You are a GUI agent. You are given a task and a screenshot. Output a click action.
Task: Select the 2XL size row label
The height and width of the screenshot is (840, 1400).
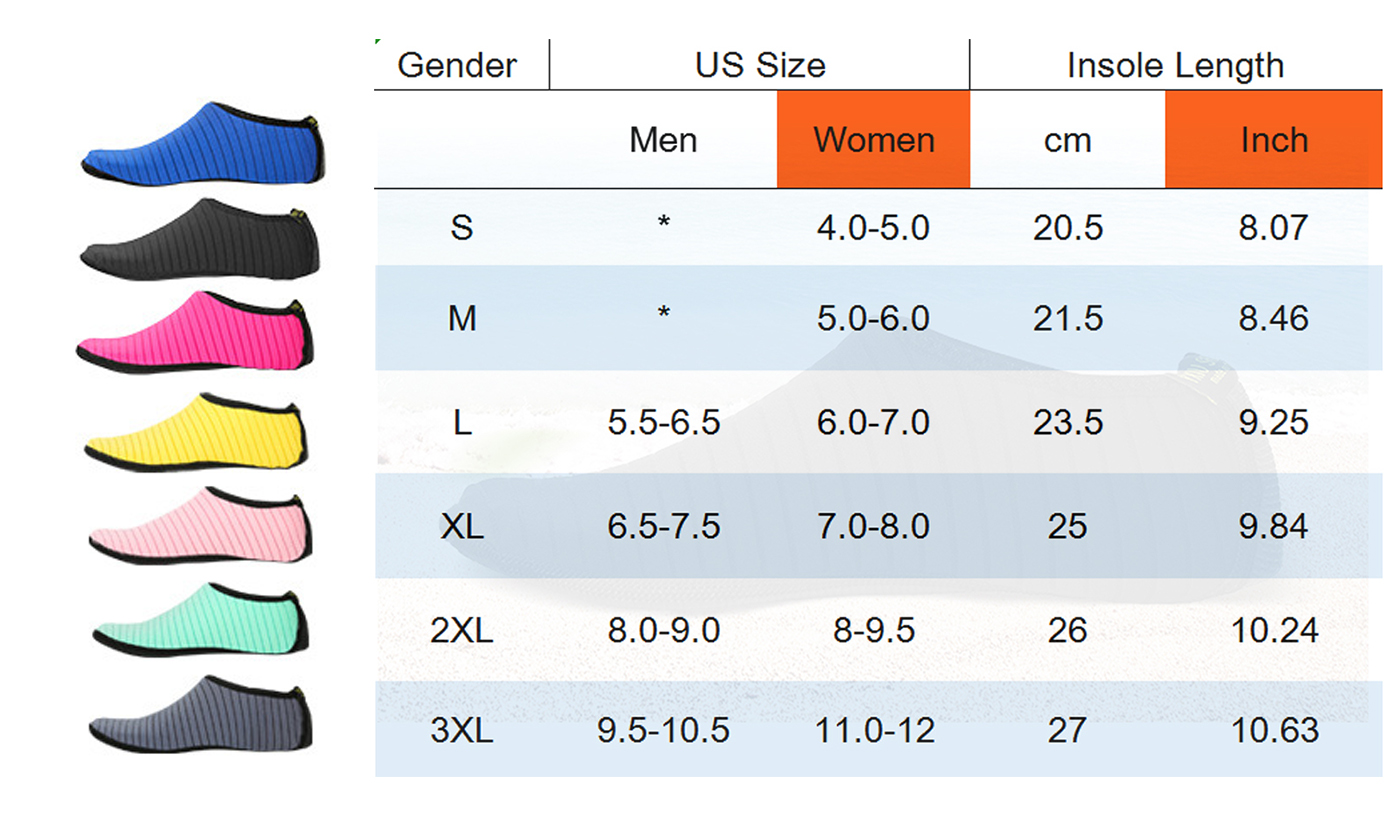click(x=462, y=631)
